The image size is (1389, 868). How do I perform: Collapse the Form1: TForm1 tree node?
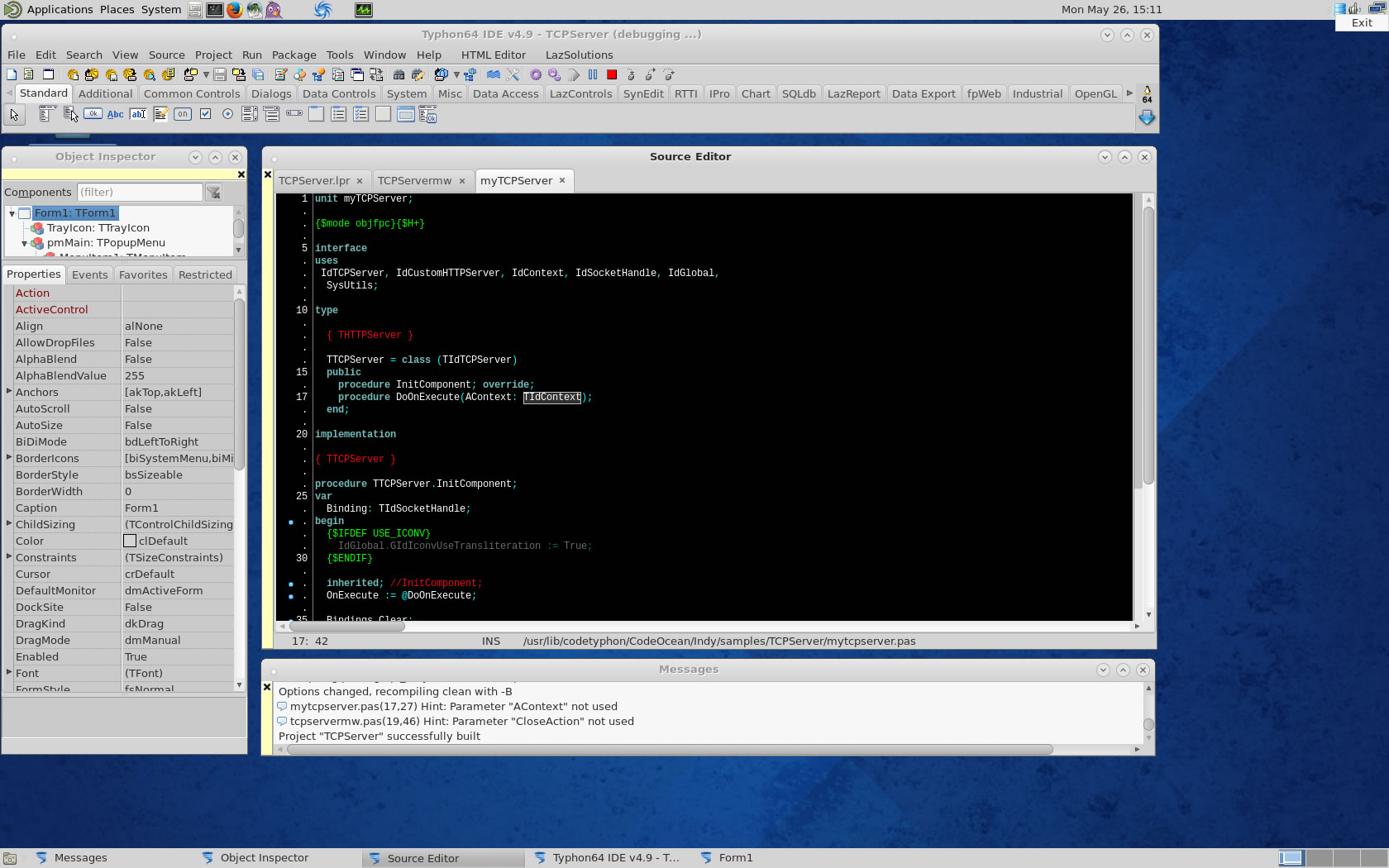click(x=12, y=213)
